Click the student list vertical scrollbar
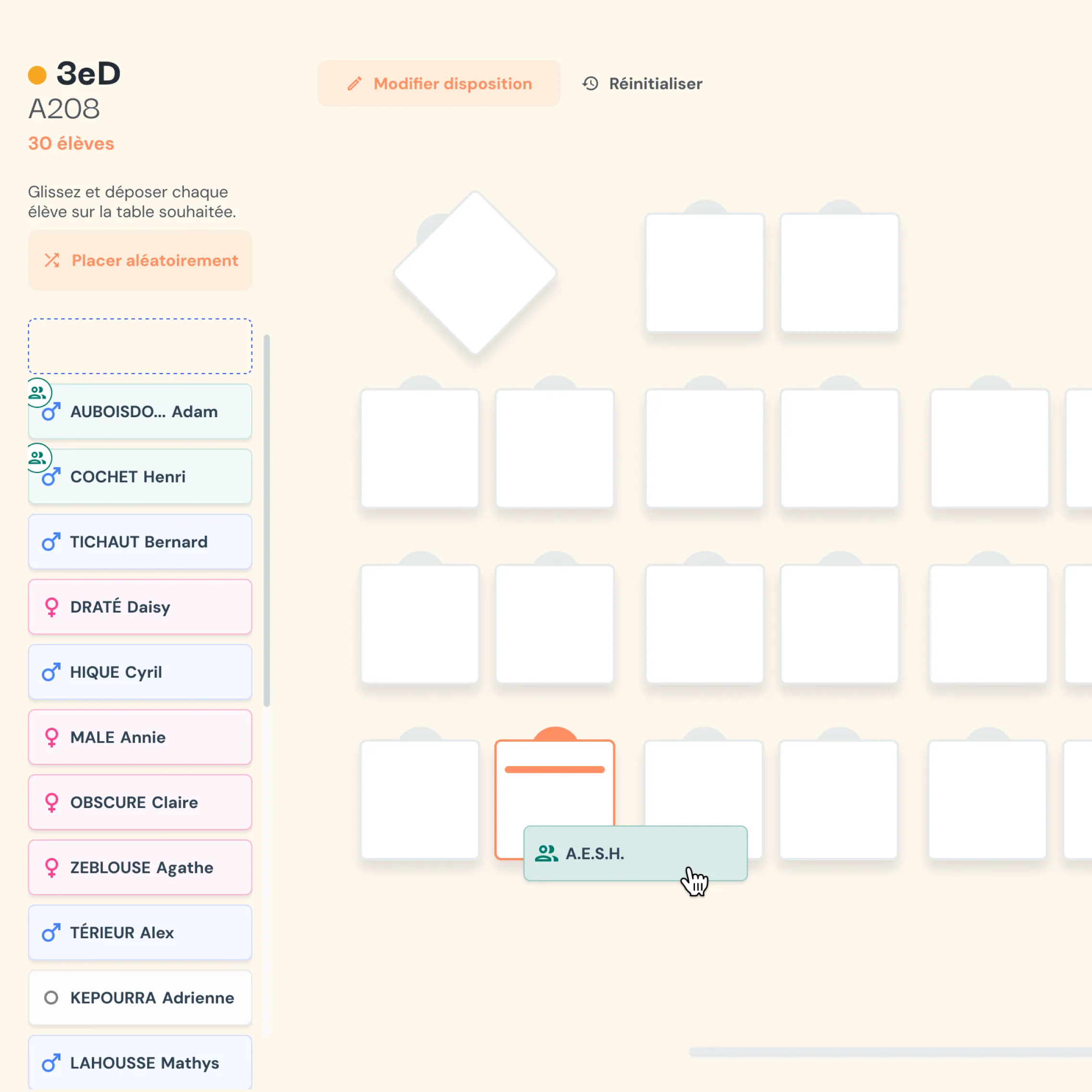Screen dimensions: 1092x1092 coord(267,521)
